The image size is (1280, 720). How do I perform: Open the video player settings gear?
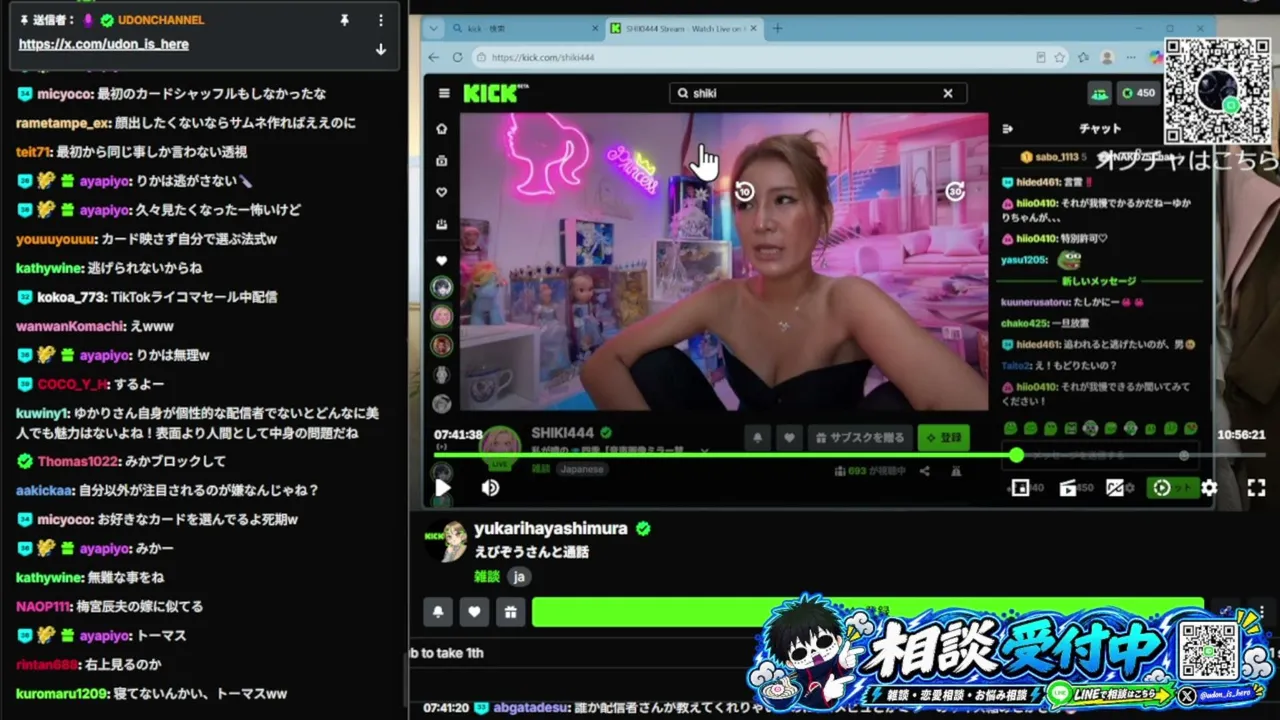[1209, 488]
